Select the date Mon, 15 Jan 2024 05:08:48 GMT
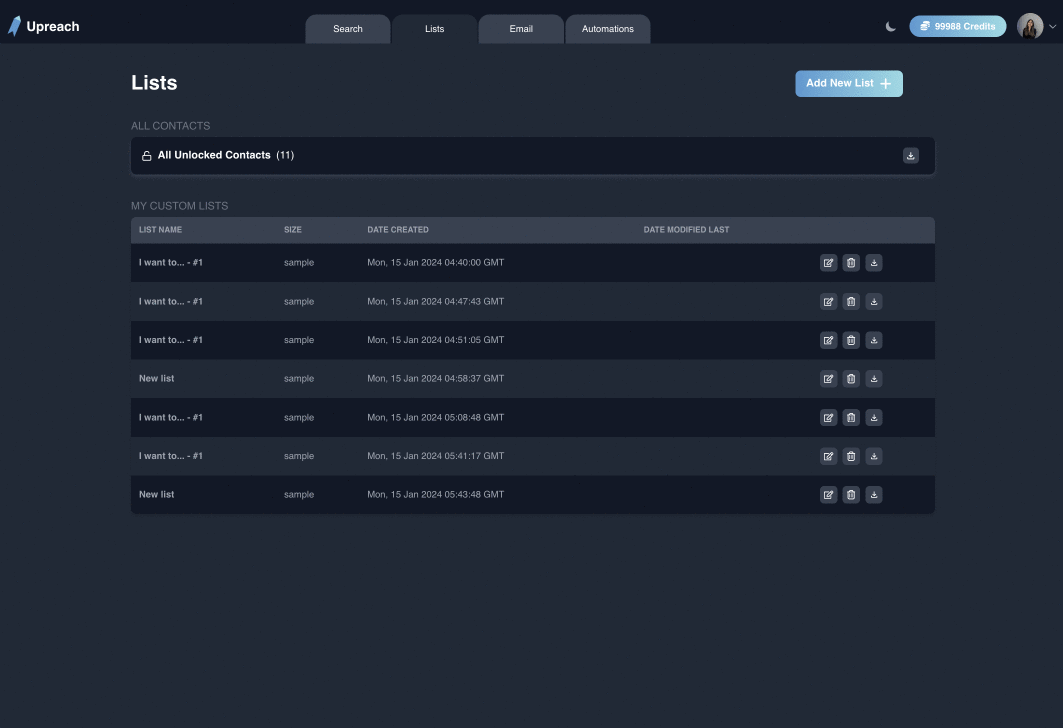The image size is (1063, 728). tap(436, 418)
